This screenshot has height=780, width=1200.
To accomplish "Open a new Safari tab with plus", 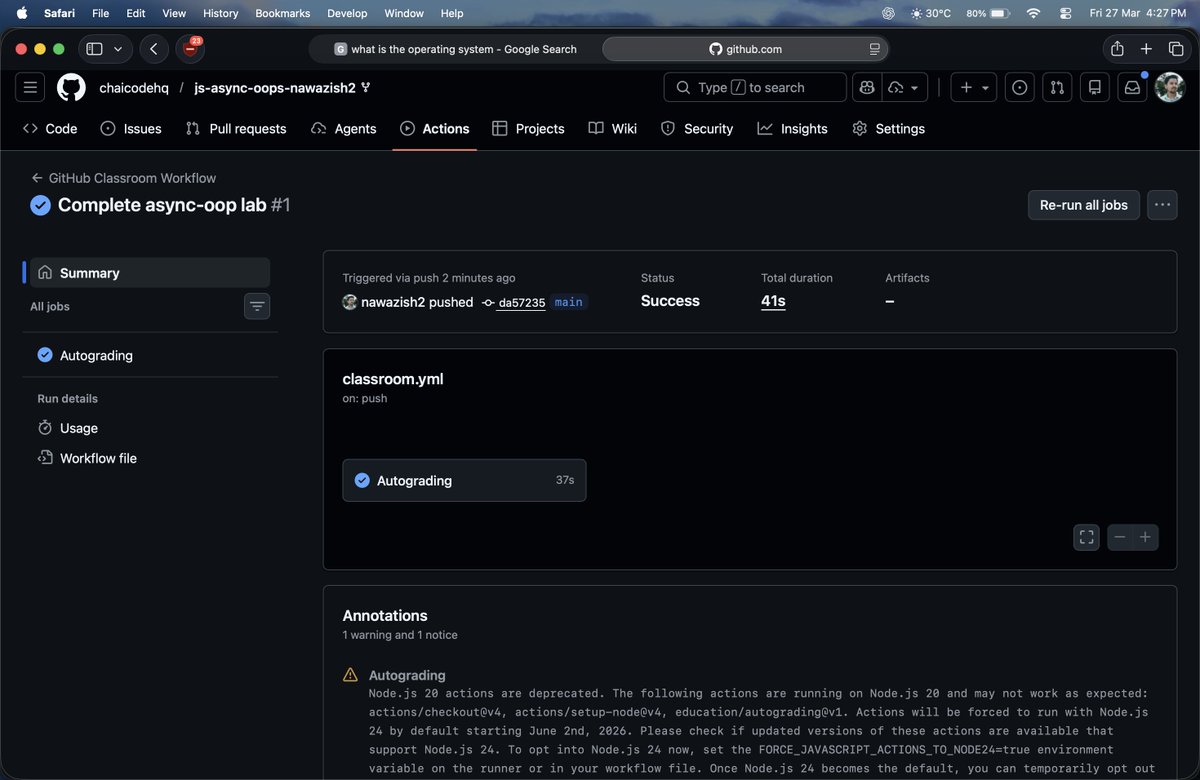I will tap(1146, 49).
